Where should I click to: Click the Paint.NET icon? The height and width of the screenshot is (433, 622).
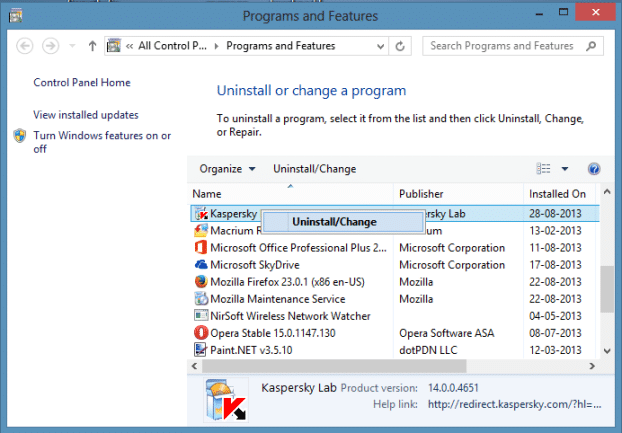[200, 350]
